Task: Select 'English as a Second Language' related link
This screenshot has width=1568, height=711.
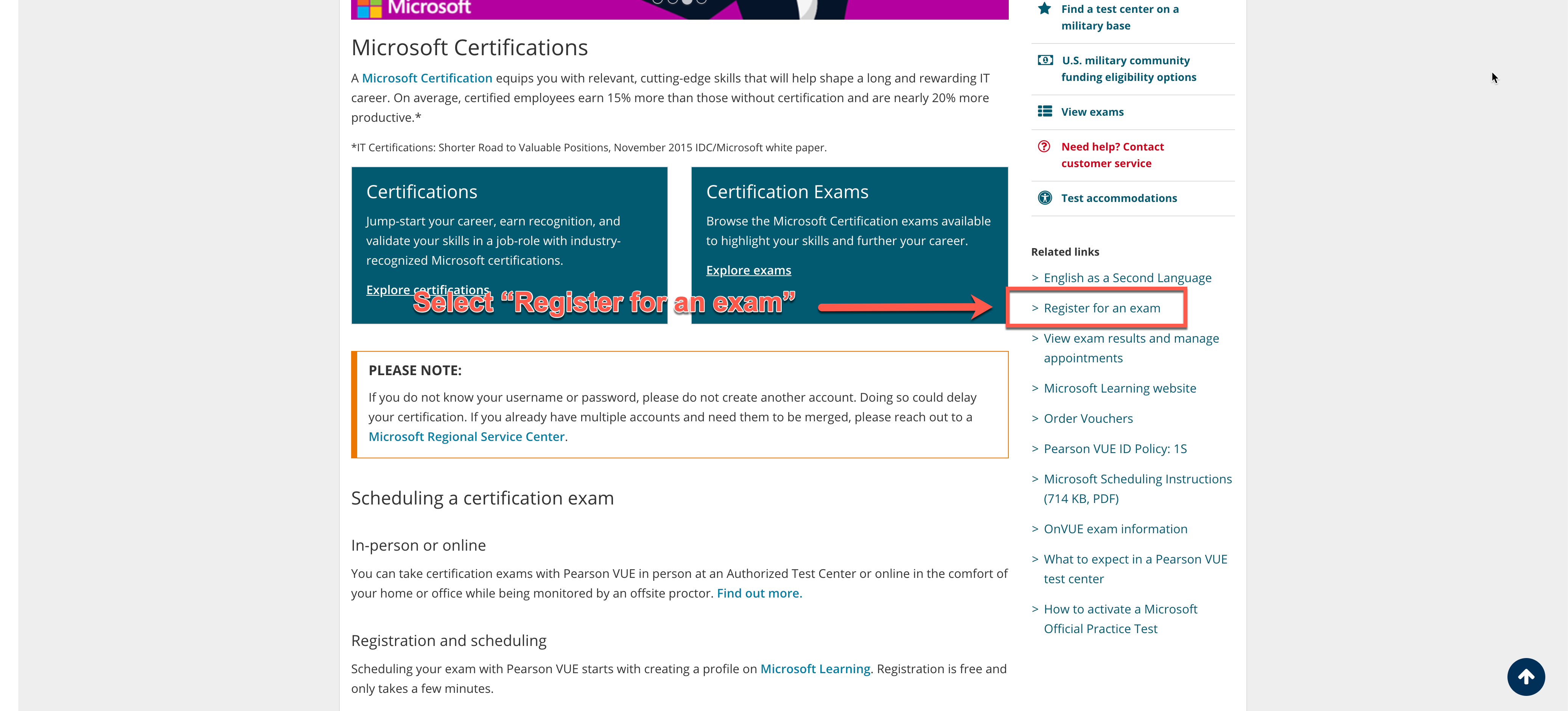Action: pos(1128,277)
